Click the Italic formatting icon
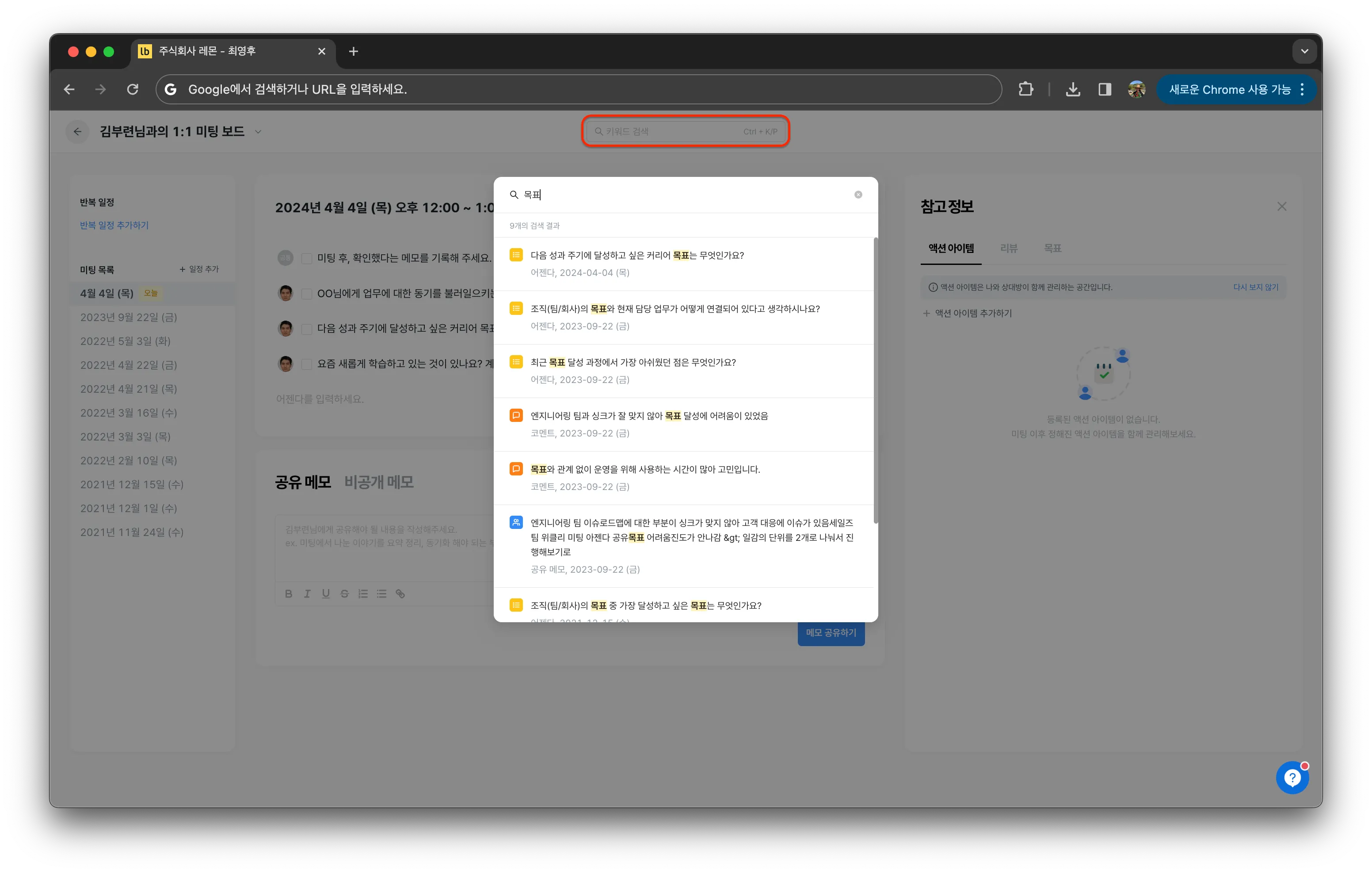The width and height of the screenshot is (1372, 873). 307,593
